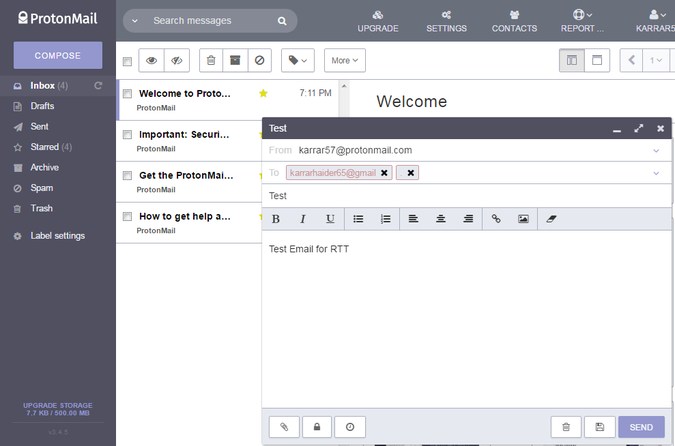This screenshot has width=675, height=446.
Task: Toggle underline formatting in the composer
Action: 330,219
